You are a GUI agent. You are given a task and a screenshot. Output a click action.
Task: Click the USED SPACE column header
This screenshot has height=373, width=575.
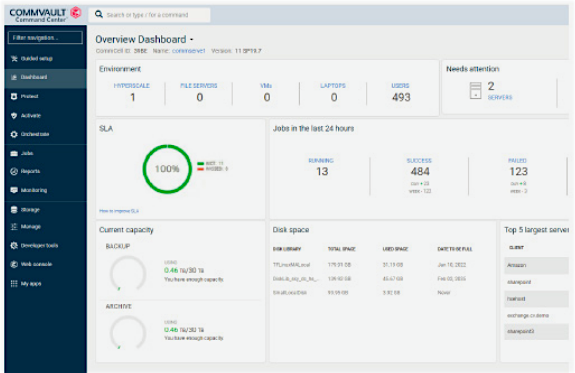coord(395,249)
